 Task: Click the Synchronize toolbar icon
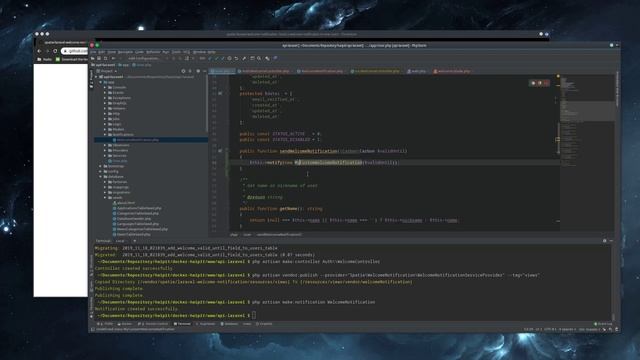pyautogui.click(x=105, y=58)
